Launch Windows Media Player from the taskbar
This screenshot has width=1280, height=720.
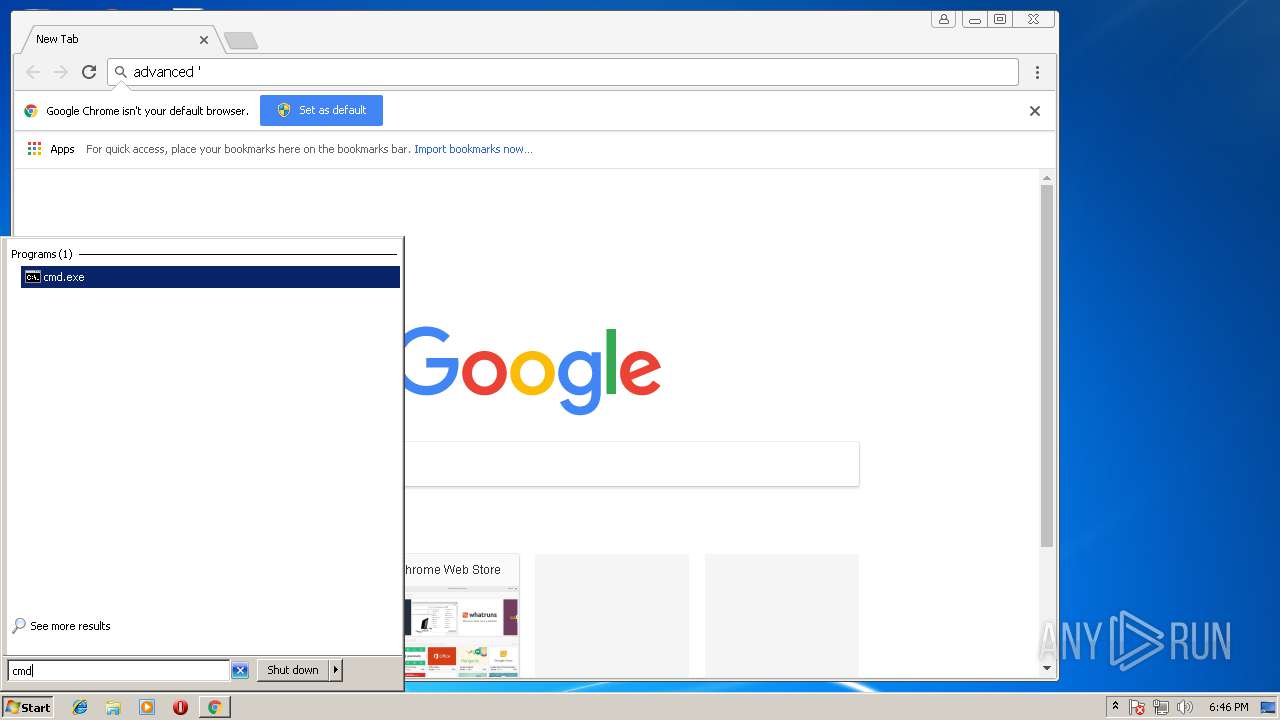147,707
